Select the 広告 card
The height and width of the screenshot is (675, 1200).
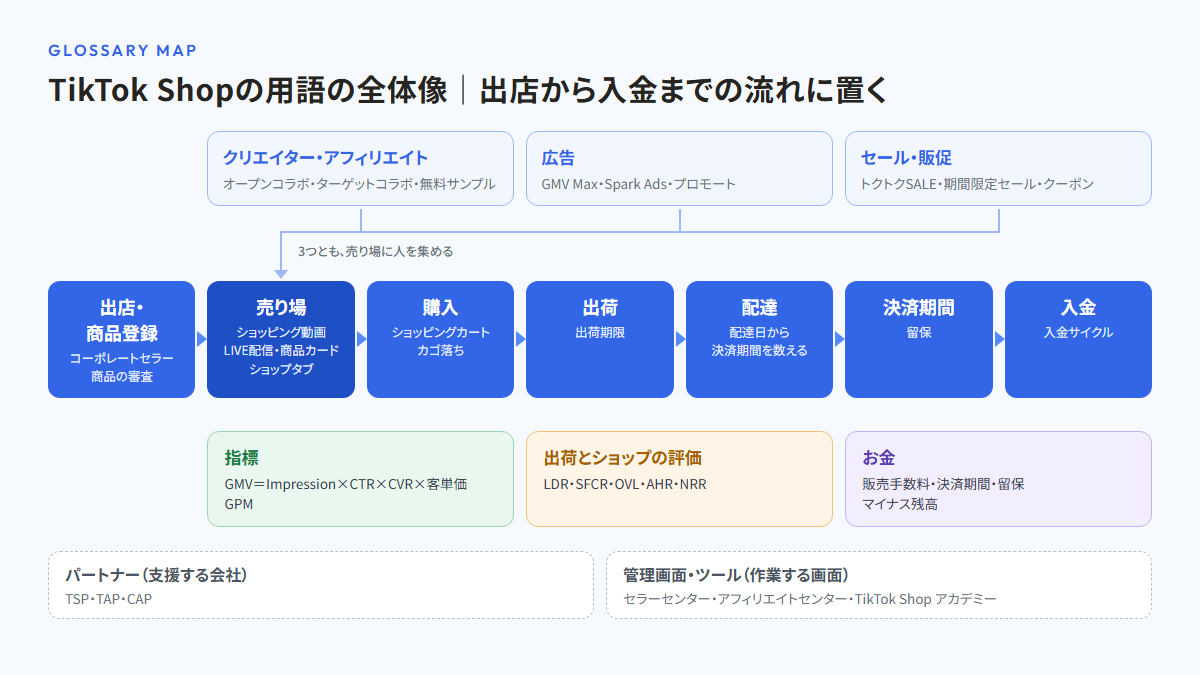coord(679,169)
